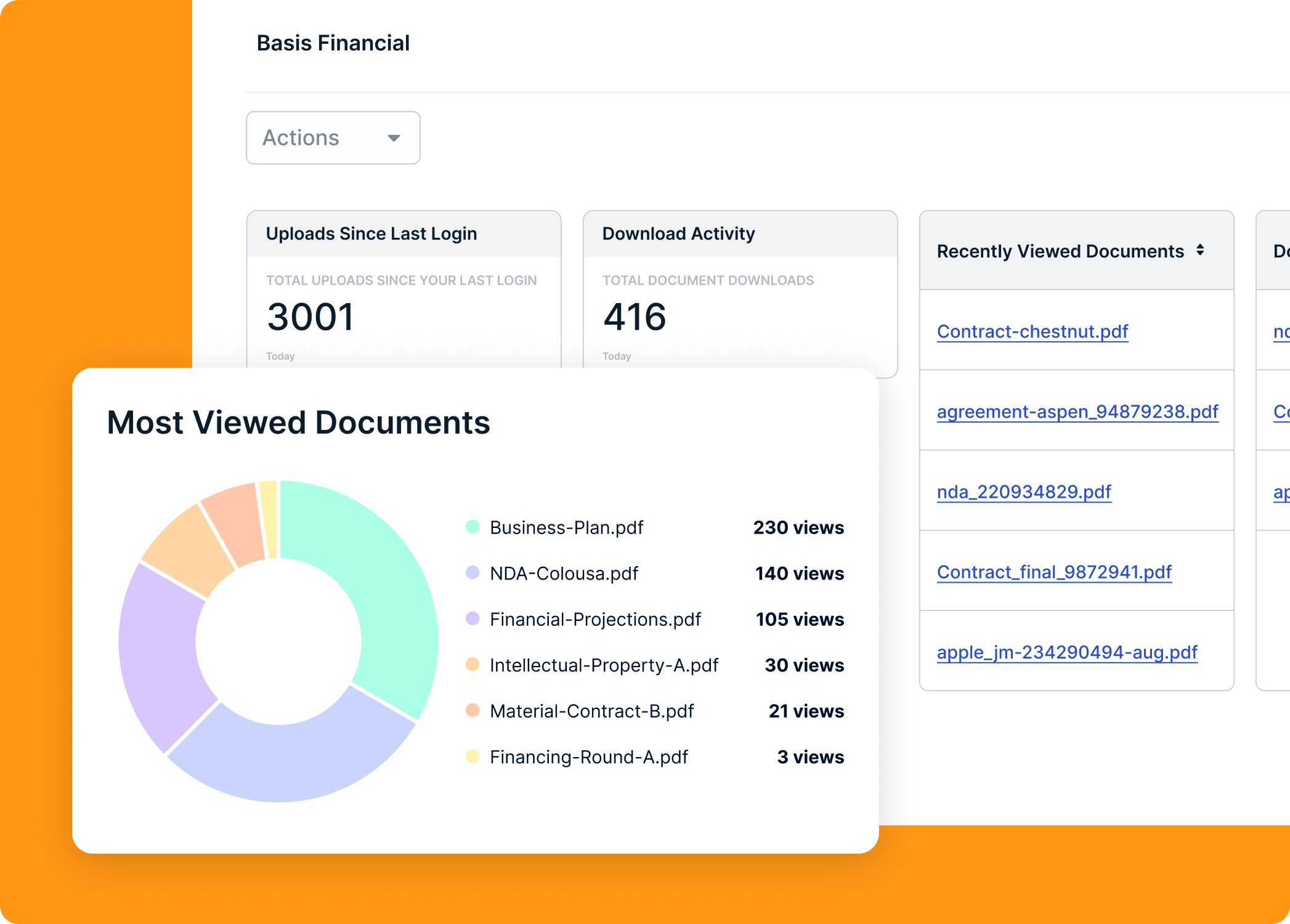Open the Actions dropdown
The width and height of the screenshot is (1290, 924).
tap(333, 138)
